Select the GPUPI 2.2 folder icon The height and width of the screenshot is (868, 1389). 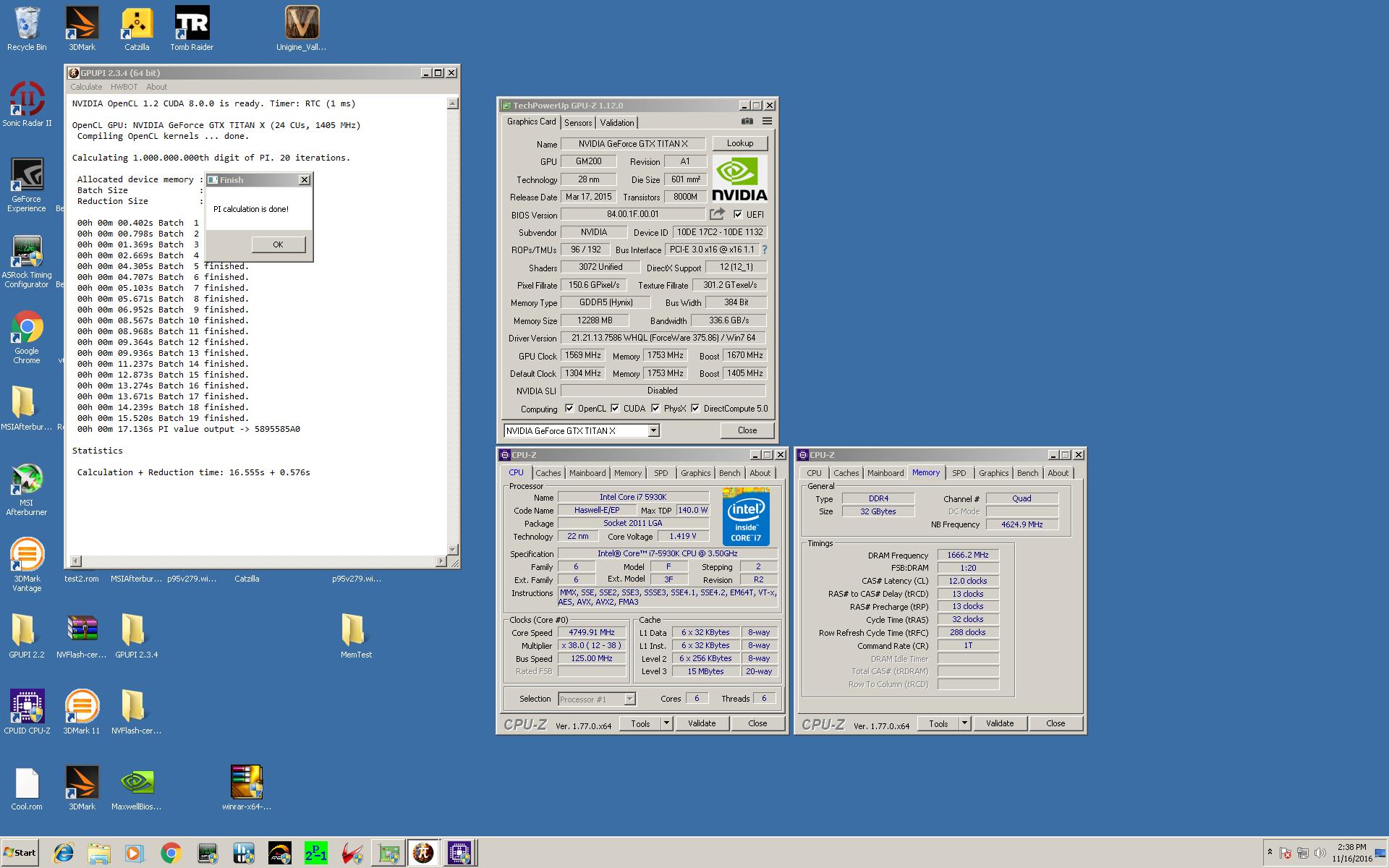[x=27, y=637]
